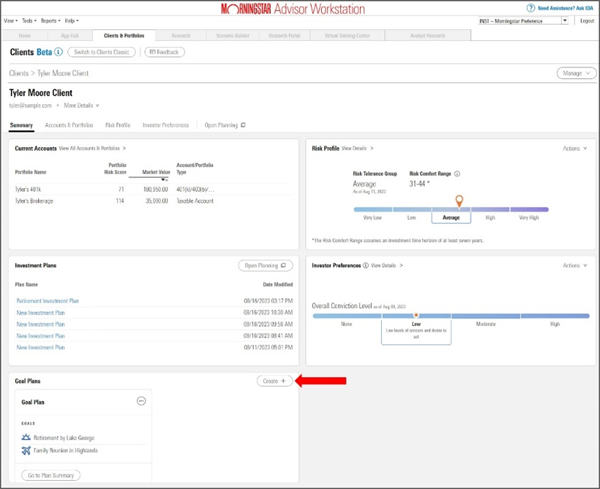Open New Investment Plan modified 08:41 AM
The height and width of the screenshot is (489, 600).
(x=41, y=336)
